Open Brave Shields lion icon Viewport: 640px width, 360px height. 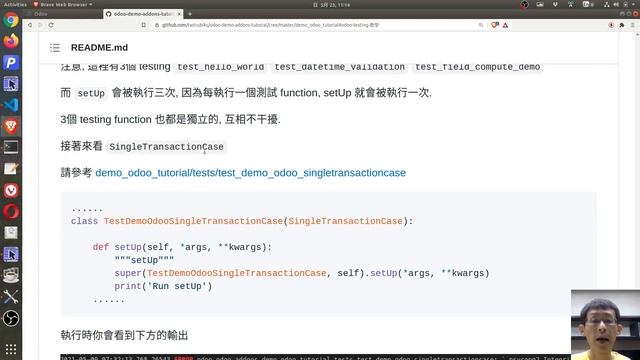point(494,25)
